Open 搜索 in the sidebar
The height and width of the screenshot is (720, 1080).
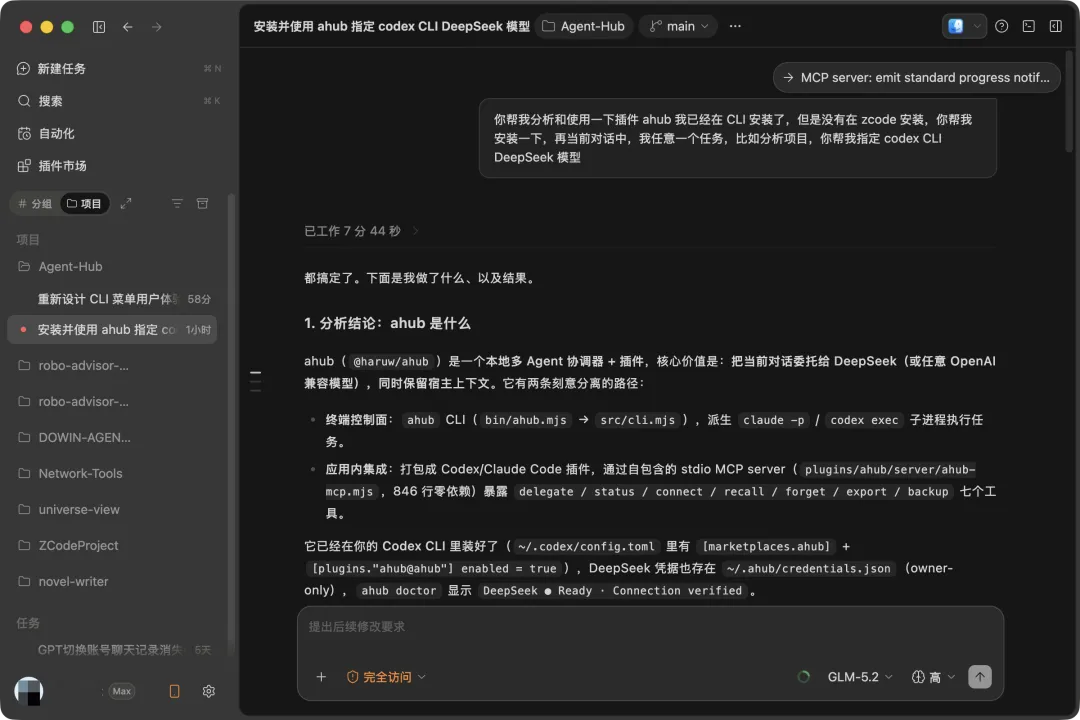pyautogui.click(x=119, y=101)
